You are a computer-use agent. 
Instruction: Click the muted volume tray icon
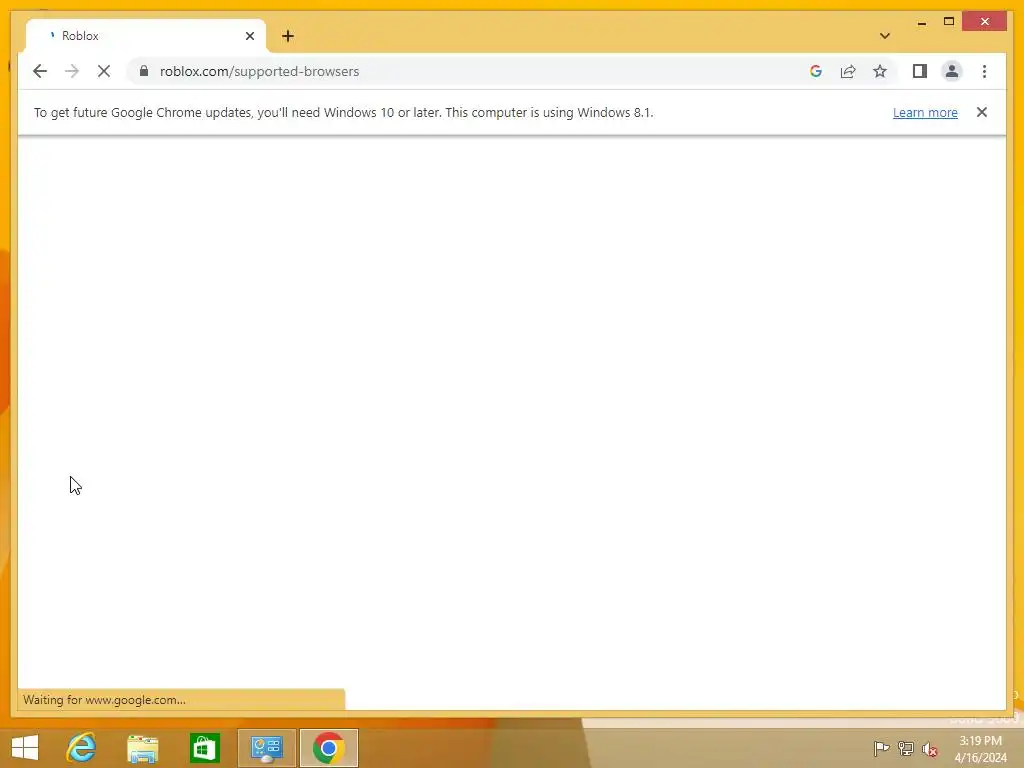coord(930,749)
